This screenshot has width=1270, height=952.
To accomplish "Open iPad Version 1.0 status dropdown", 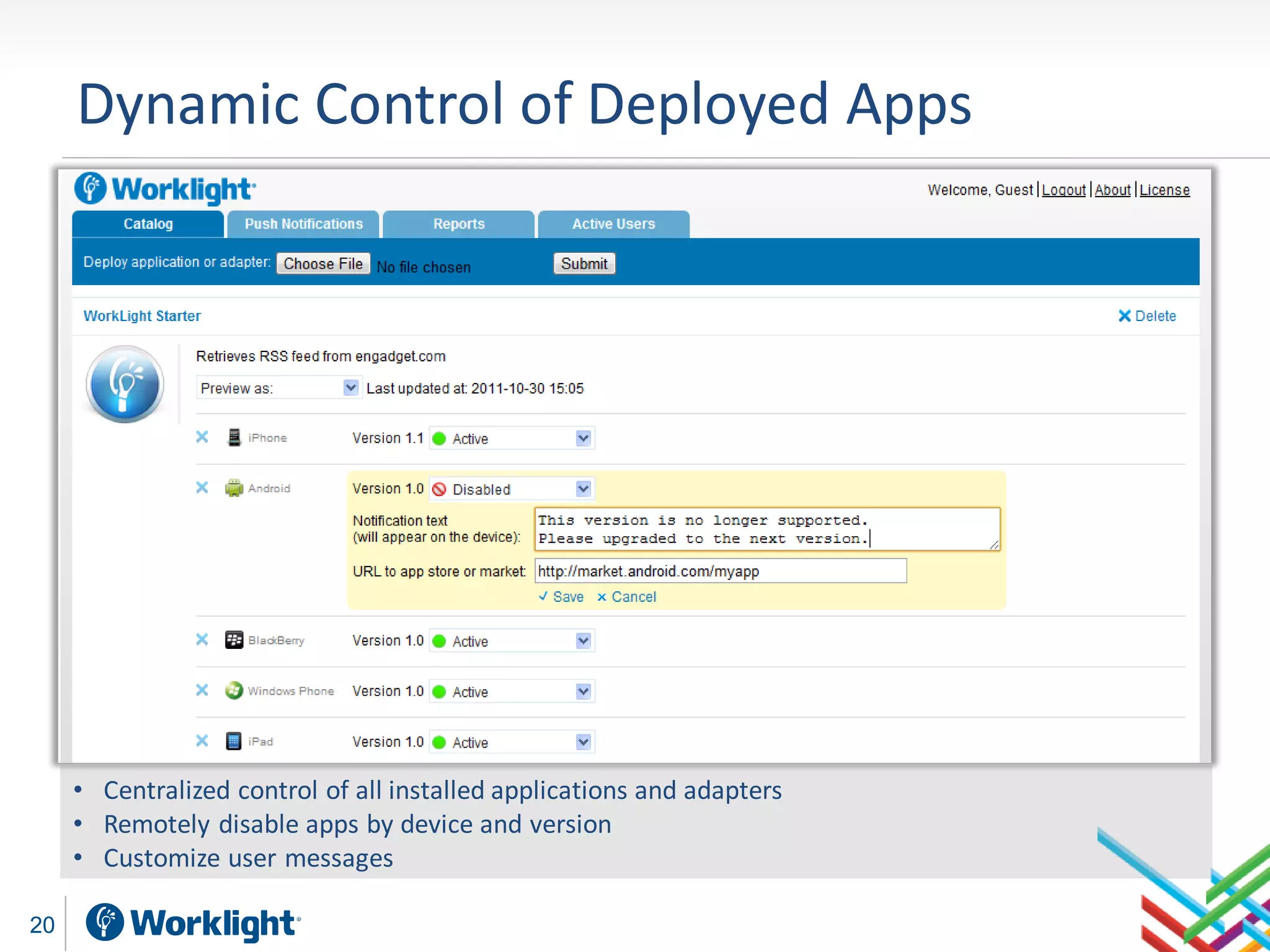I will click(512, 743).
